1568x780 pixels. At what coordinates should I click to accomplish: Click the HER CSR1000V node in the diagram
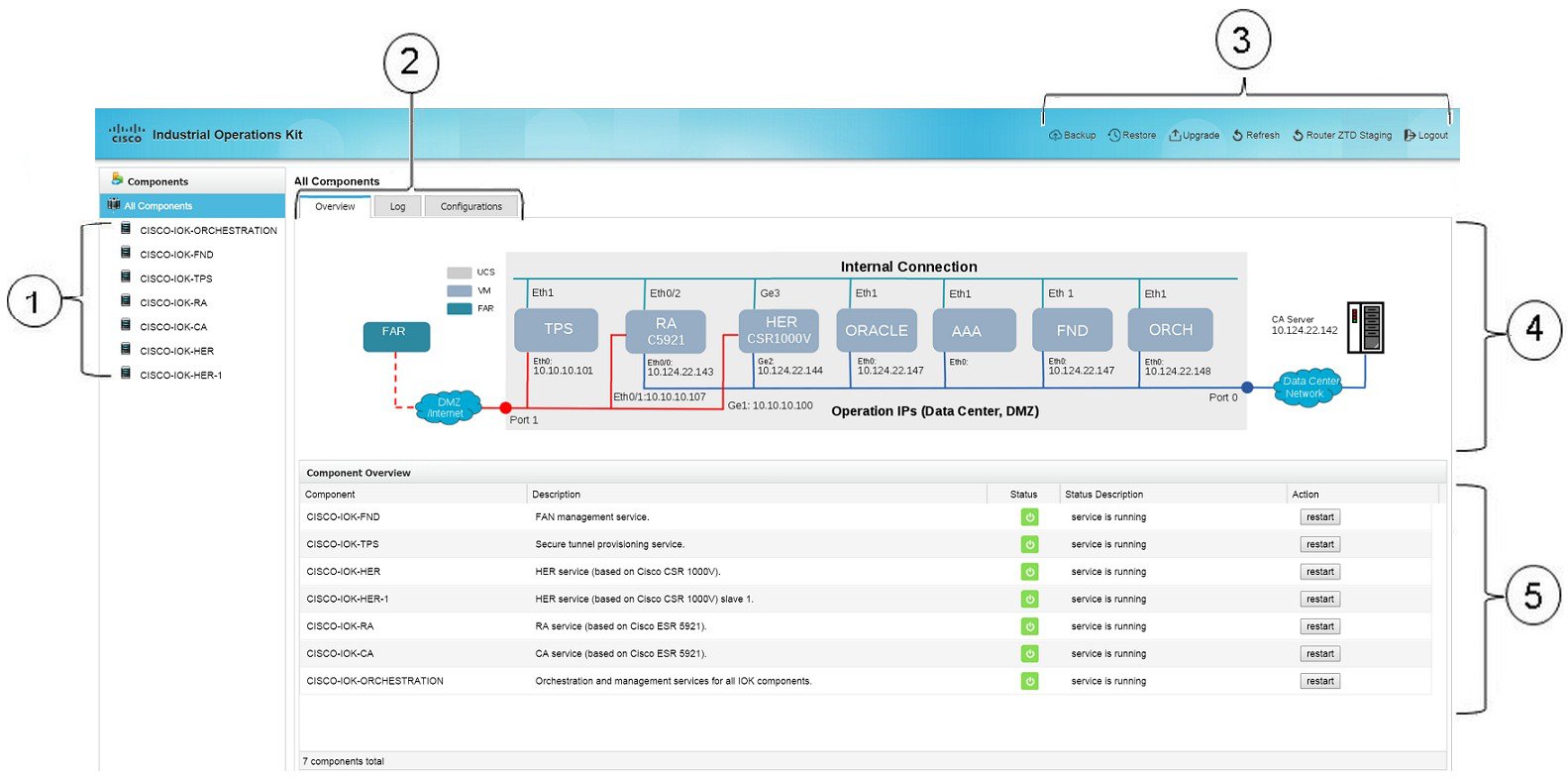pyautogui.click(x=780, y=330)
